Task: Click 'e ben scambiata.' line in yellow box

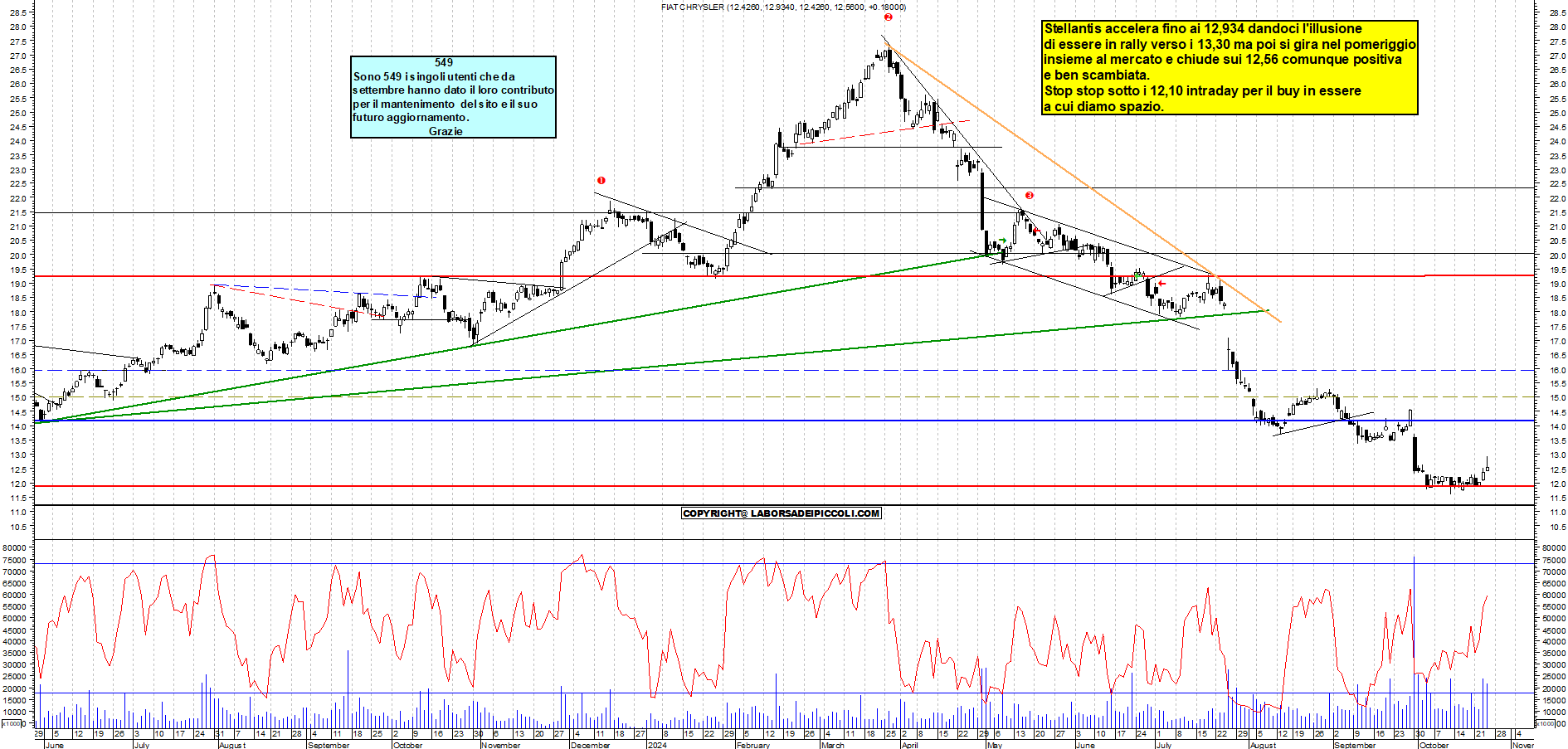Action: pos(1097,75)
